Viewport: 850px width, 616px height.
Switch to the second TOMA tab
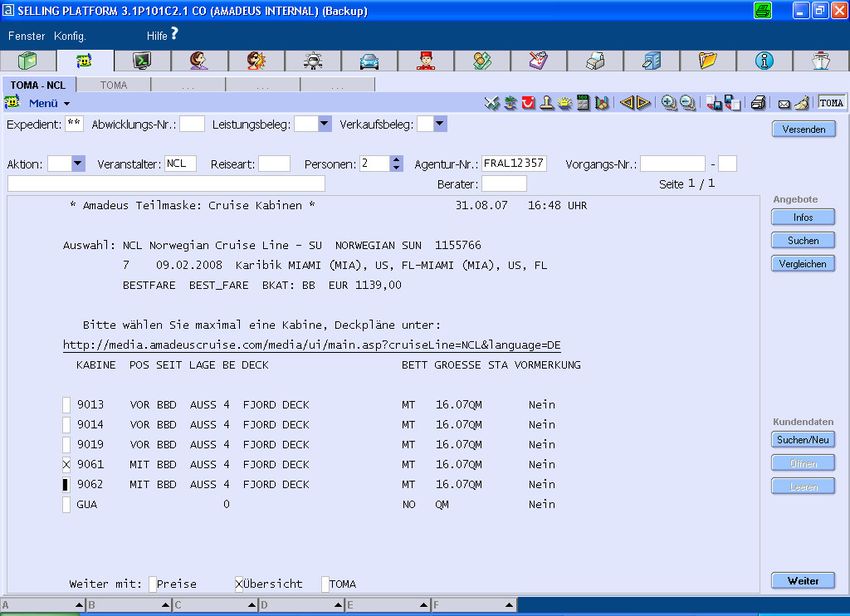114,85
